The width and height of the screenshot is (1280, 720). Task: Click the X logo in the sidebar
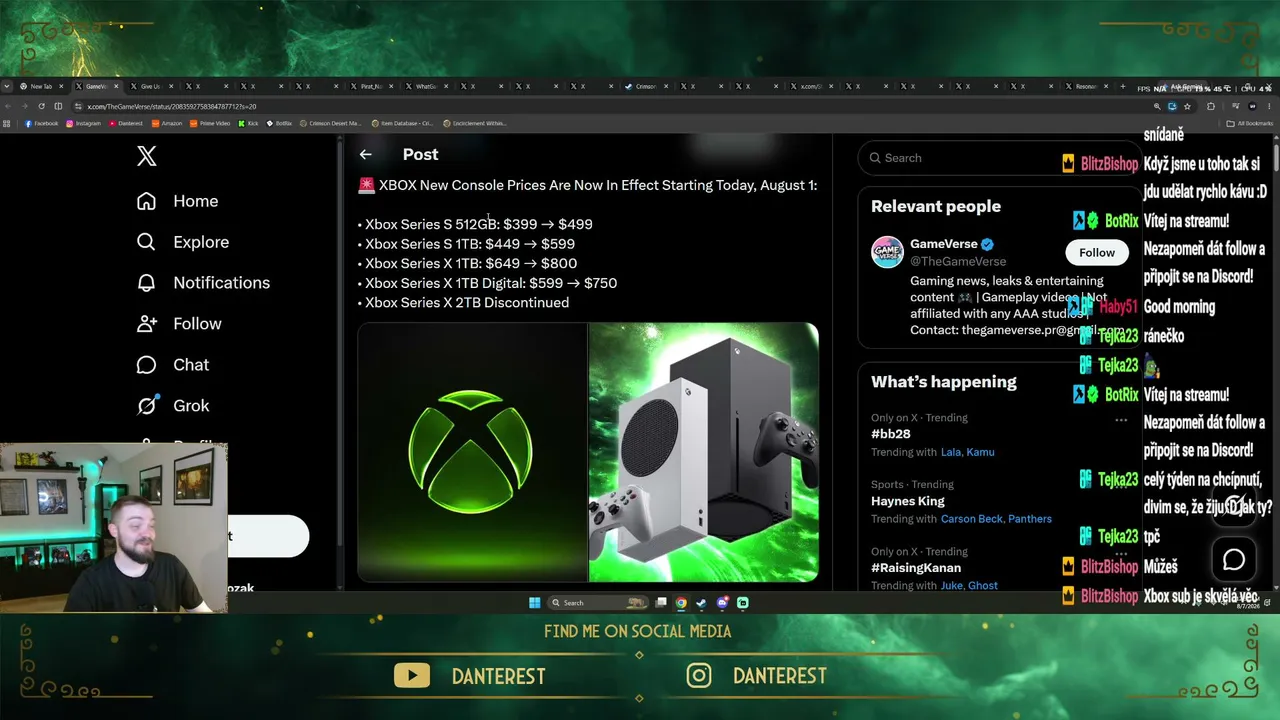click(146, 156)
